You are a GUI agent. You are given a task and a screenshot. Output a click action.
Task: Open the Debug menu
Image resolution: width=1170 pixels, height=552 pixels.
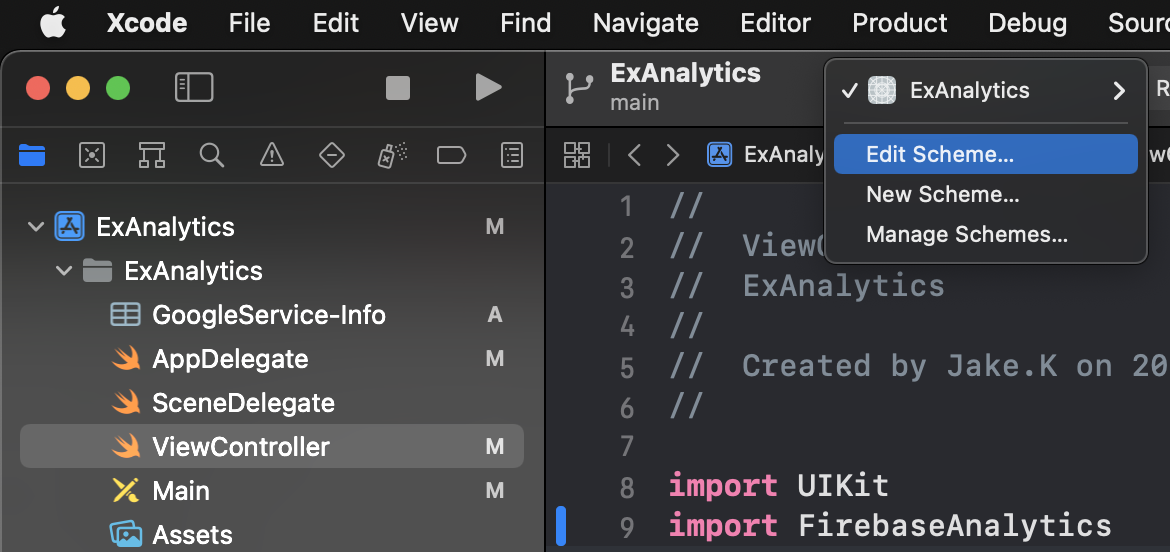point(1027,23)
